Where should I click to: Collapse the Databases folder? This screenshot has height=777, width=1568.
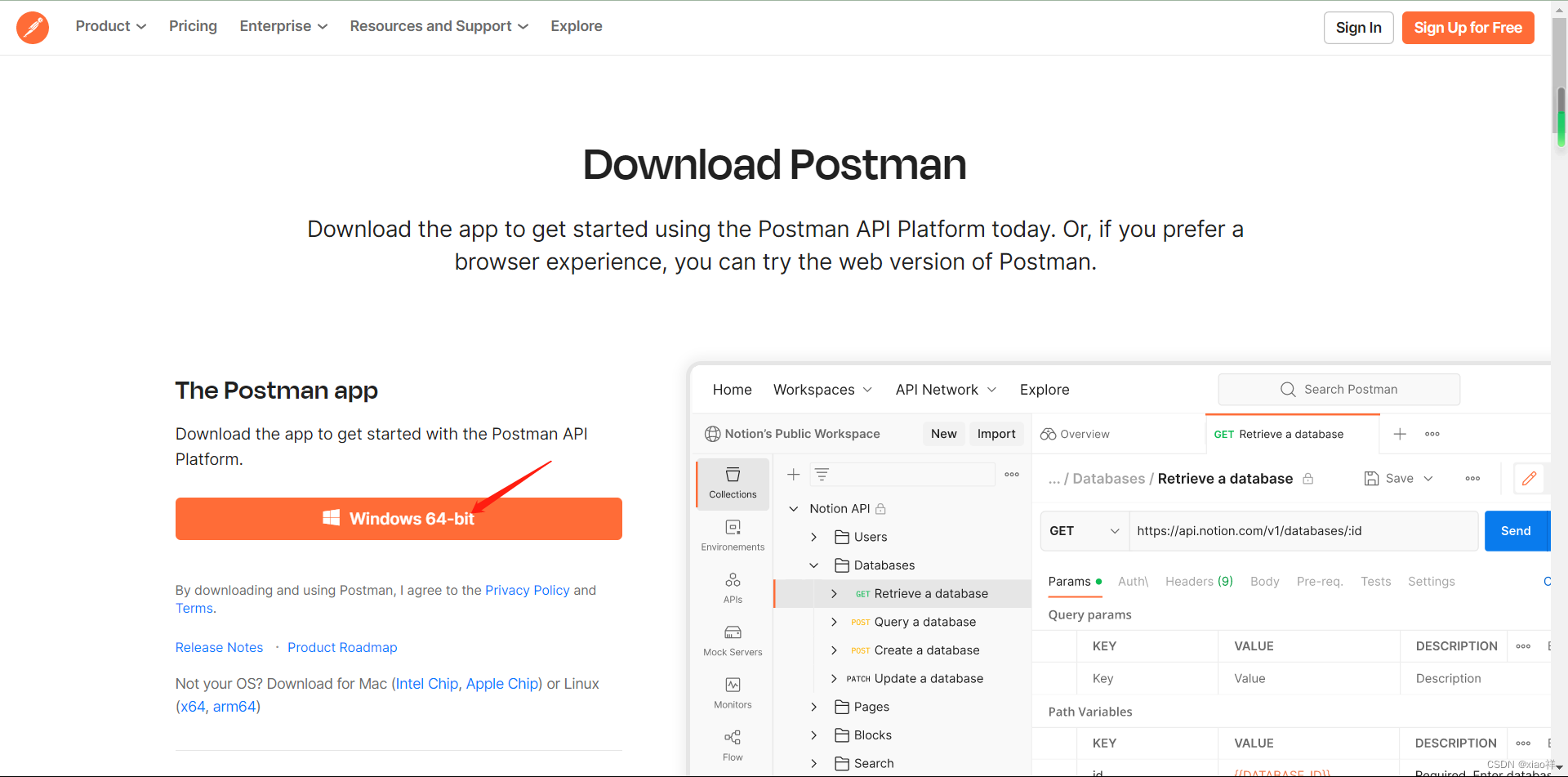click(813, 565)
